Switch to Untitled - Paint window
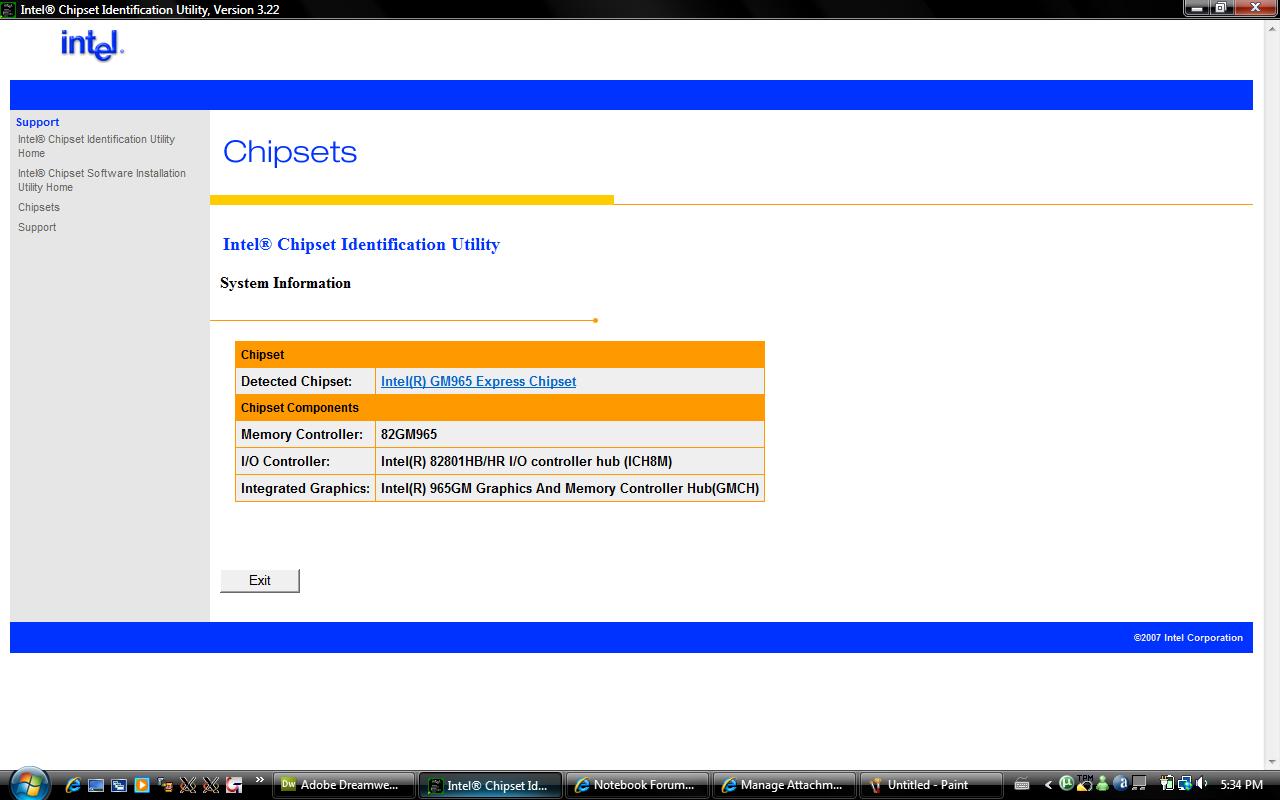 931,785
